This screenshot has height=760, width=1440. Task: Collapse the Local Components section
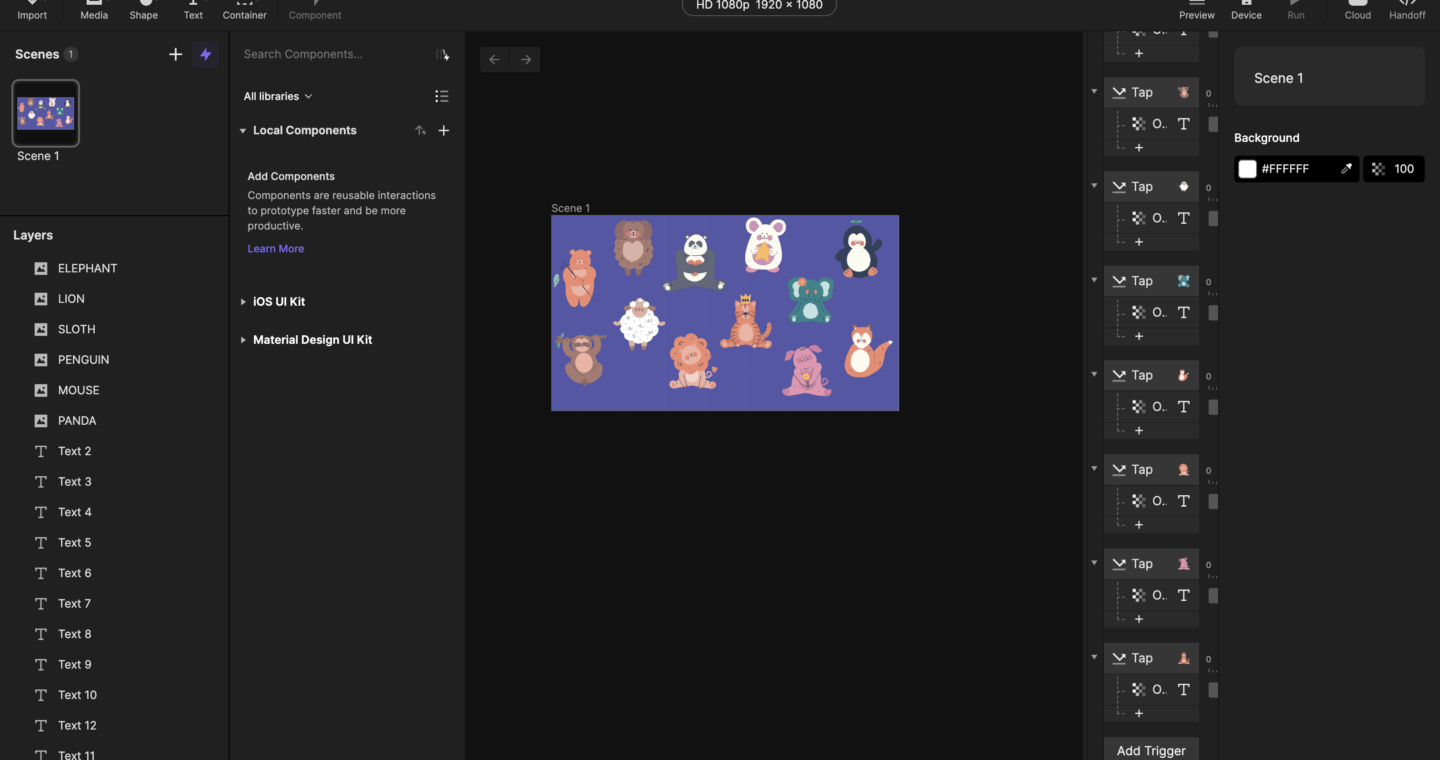click(x=243, y=131)
